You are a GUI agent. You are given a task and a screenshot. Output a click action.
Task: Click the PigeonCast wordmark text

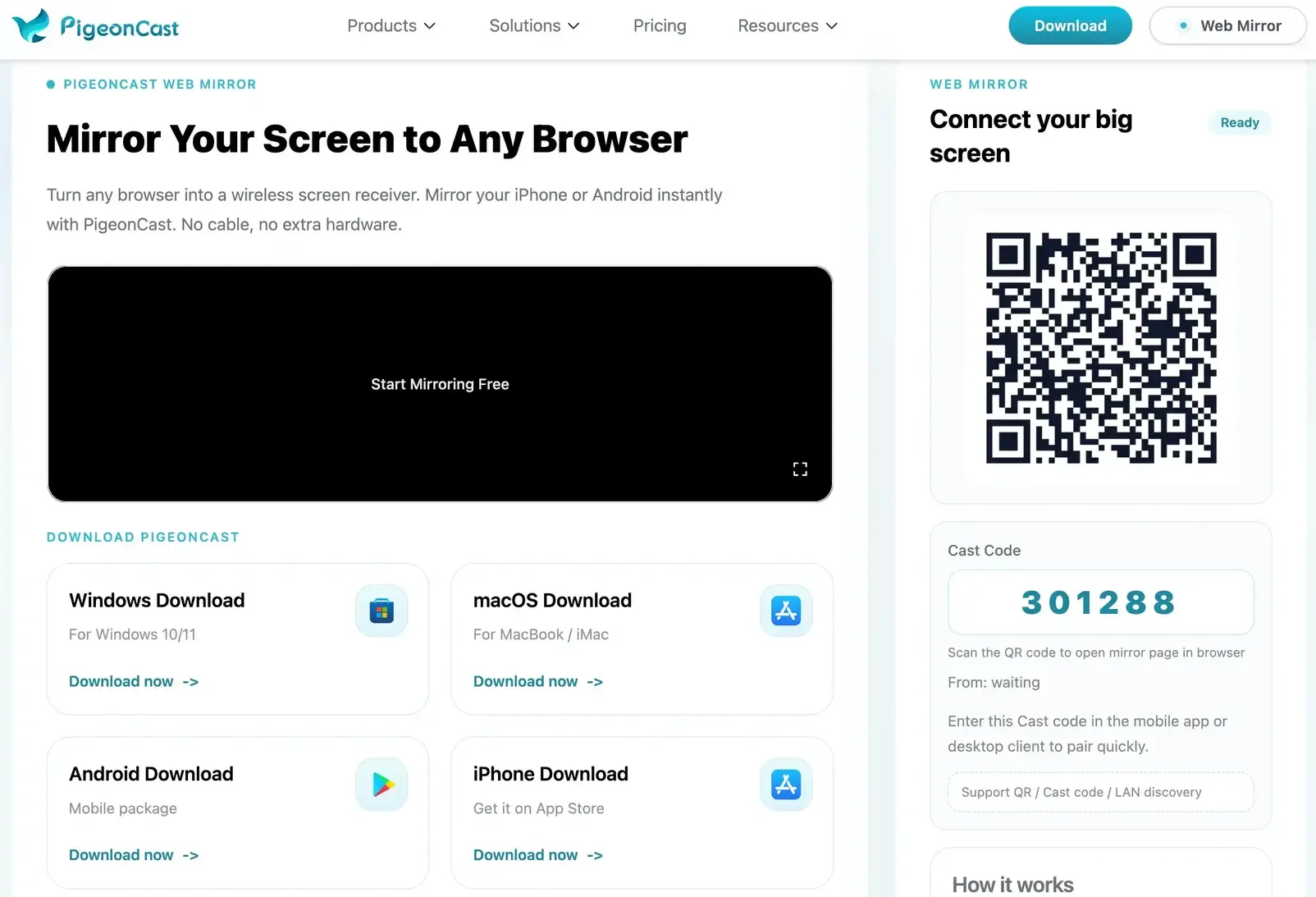120,28
